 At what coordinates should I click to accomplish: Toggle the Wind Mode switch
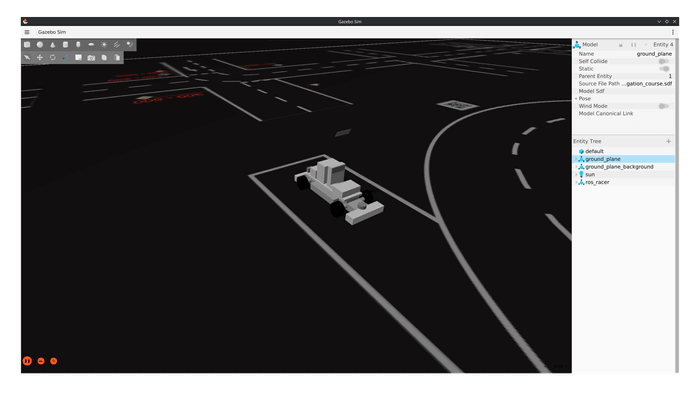point(663,106)
